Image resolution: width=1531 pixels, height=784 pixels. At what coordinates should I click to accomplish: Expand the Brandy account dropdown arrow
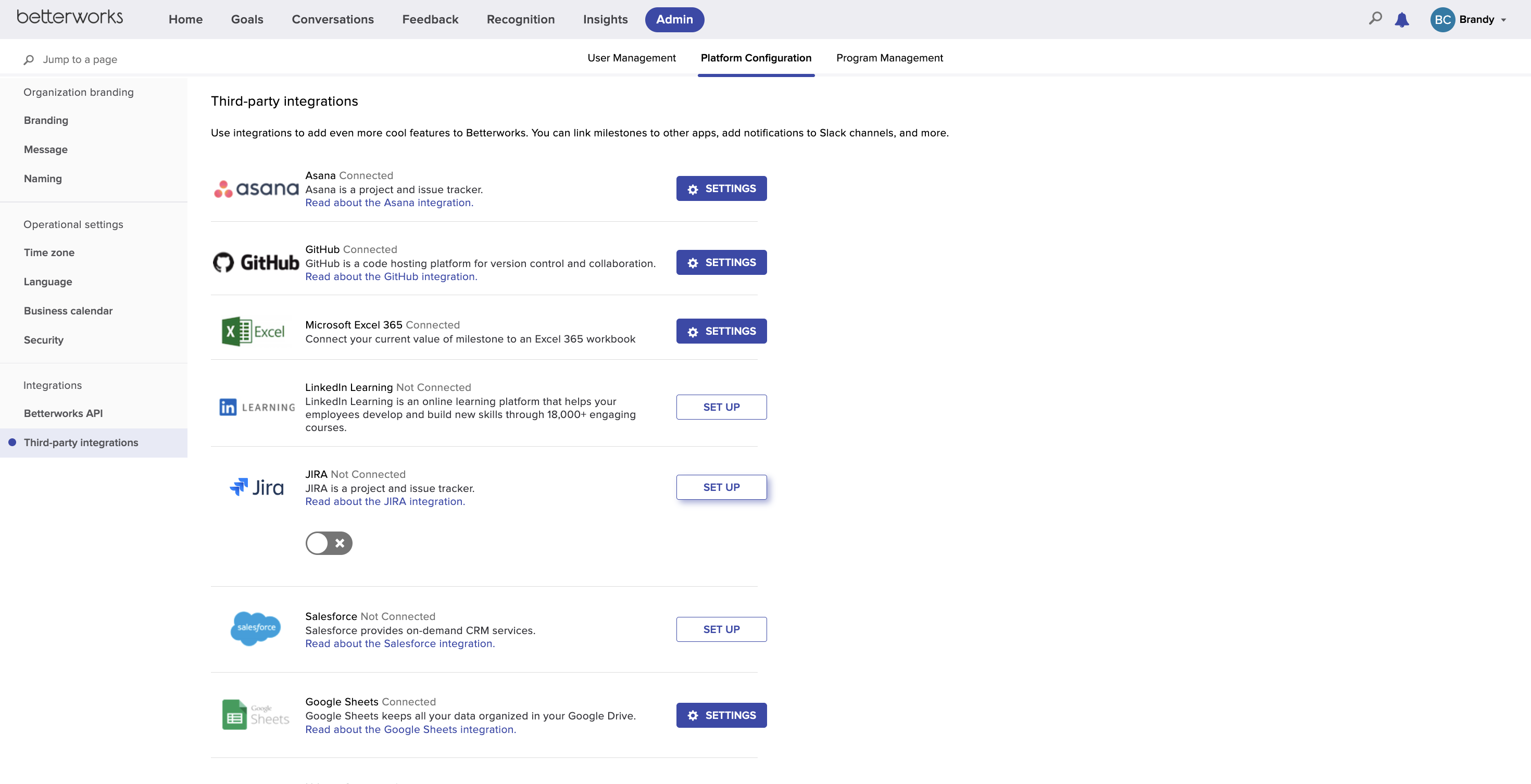(x=1504, y=20)
